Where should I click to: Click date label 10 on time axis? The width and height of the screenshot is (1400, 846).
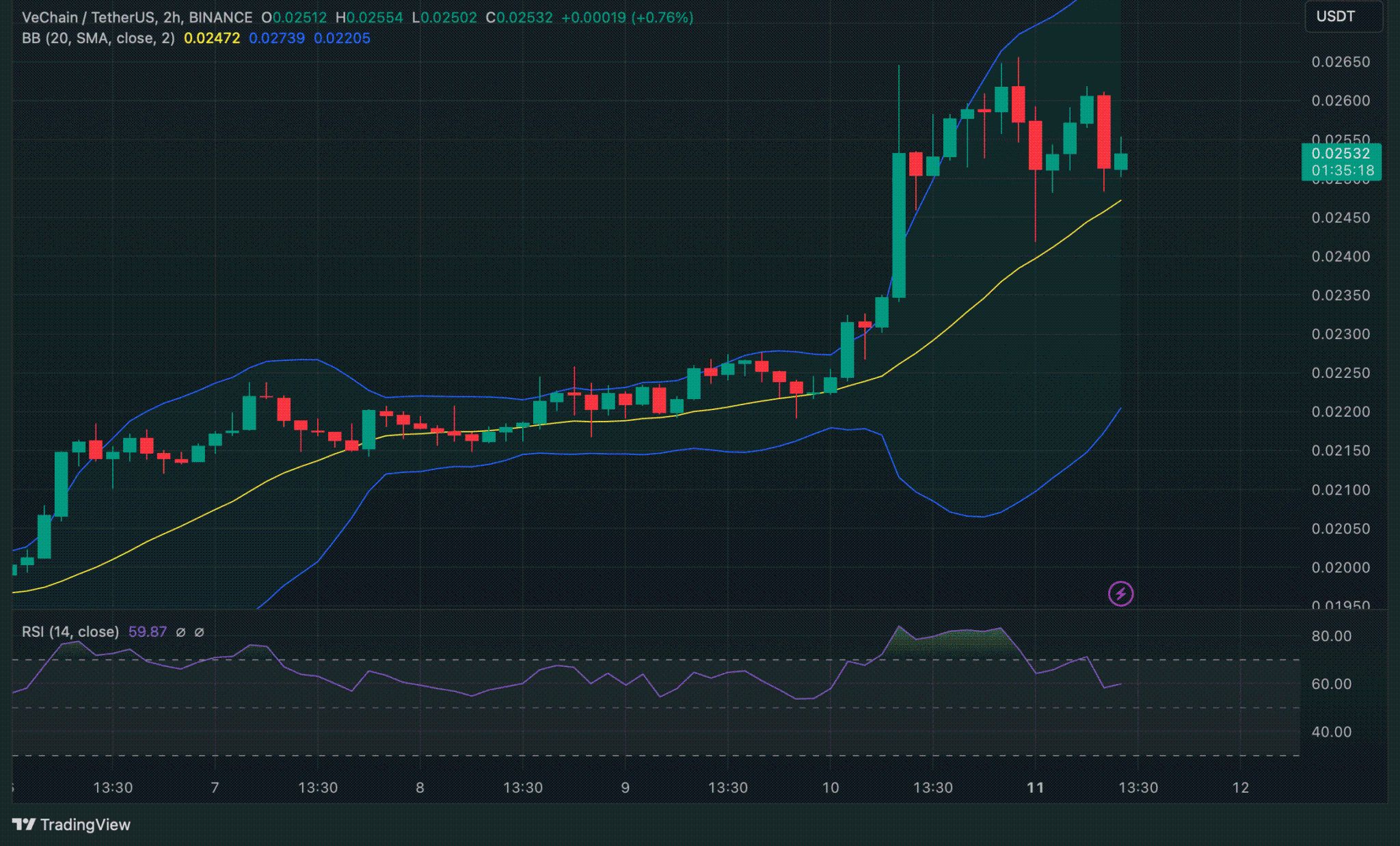click(x=831, y=787)
